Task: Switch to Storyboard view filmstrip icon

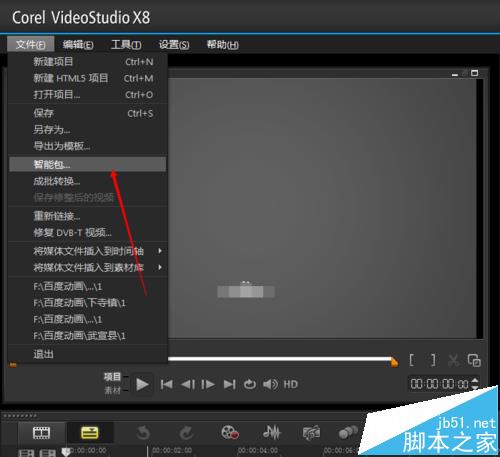Action: [41, 433]
